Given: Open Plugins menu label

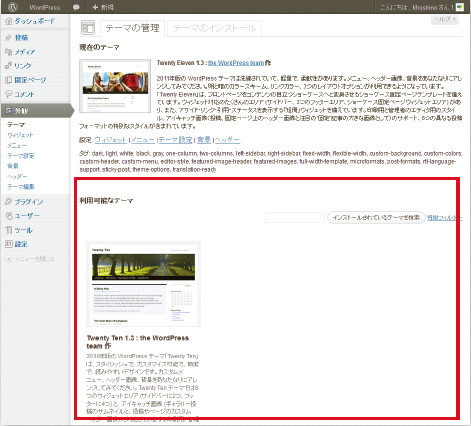Looking at the screenshot, I should 29,201.
